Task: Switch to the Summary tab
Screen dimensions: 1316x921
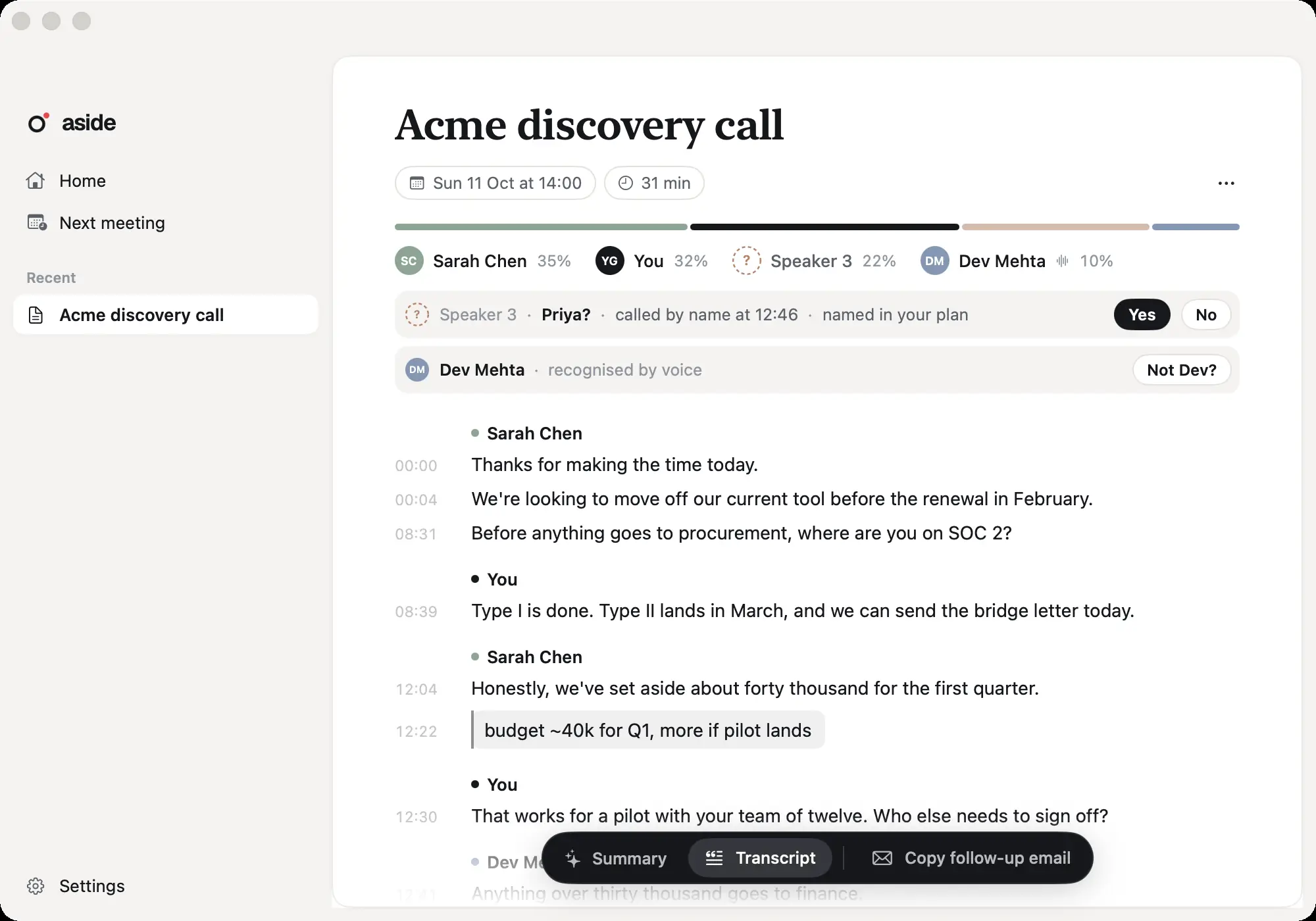Action: [616, 858]
